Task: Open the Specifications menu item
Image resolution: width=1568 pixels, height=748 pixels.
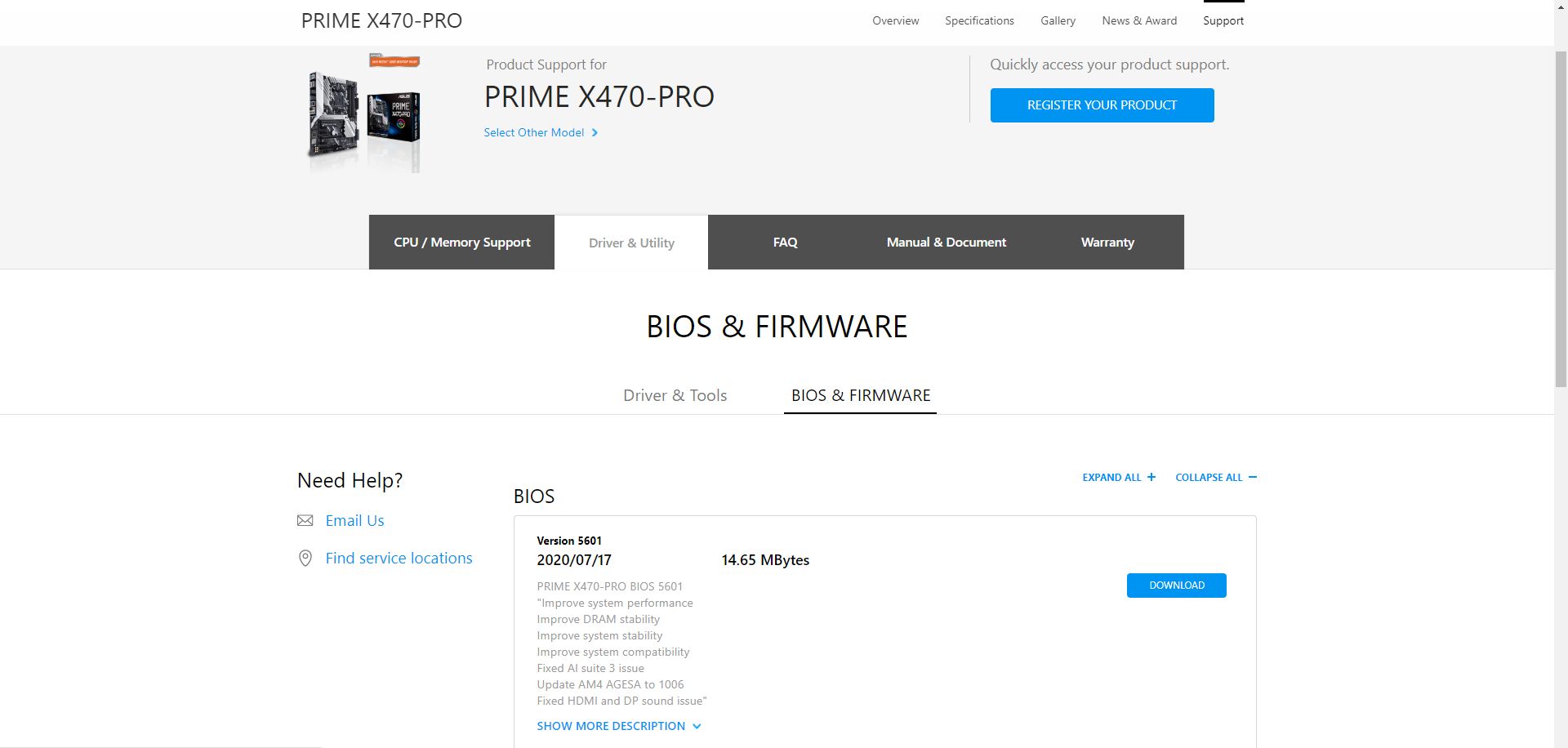Action: 979,20
